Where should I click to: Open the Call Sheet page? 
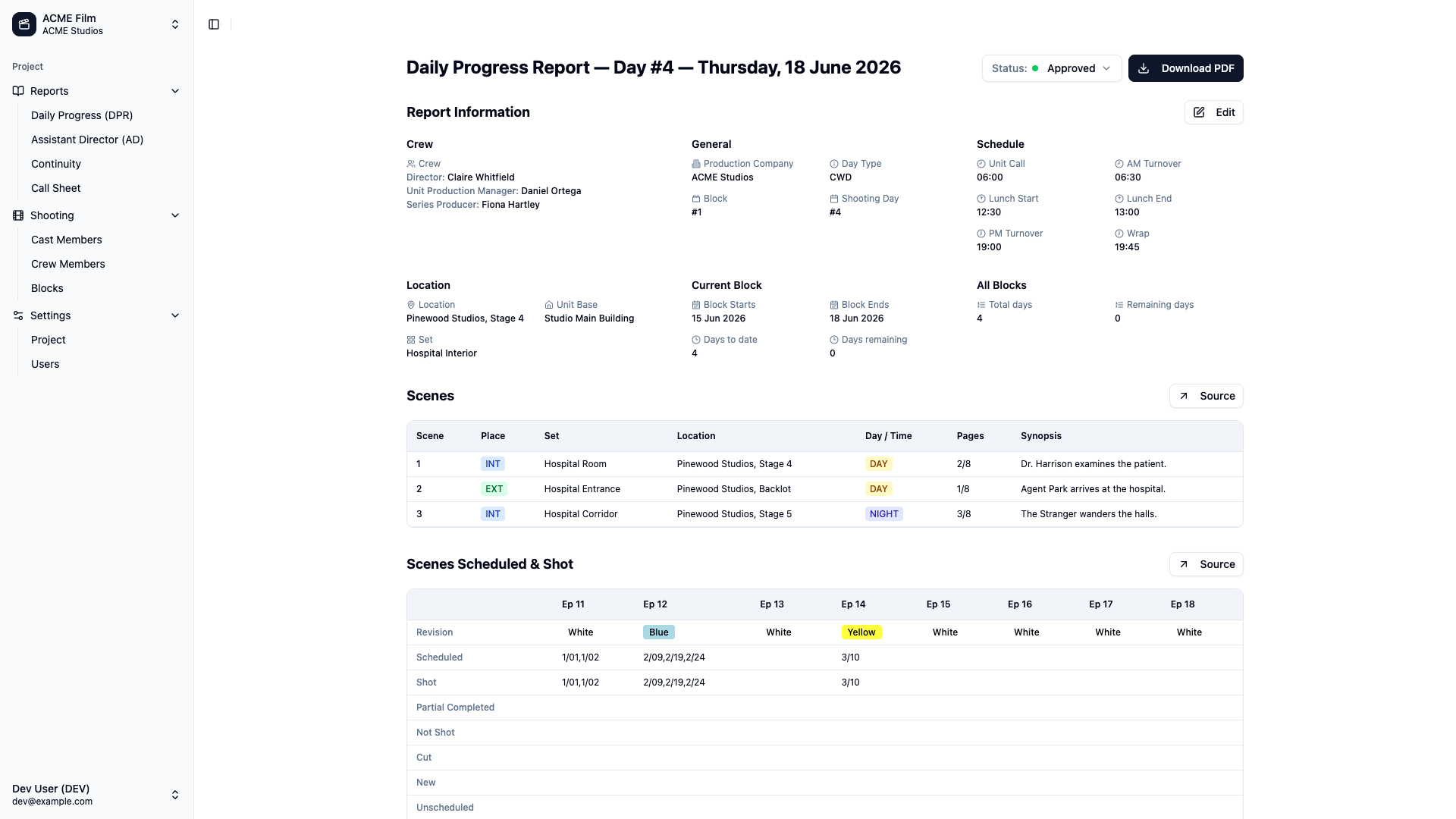pyautogui.click(x=56, y=188)
